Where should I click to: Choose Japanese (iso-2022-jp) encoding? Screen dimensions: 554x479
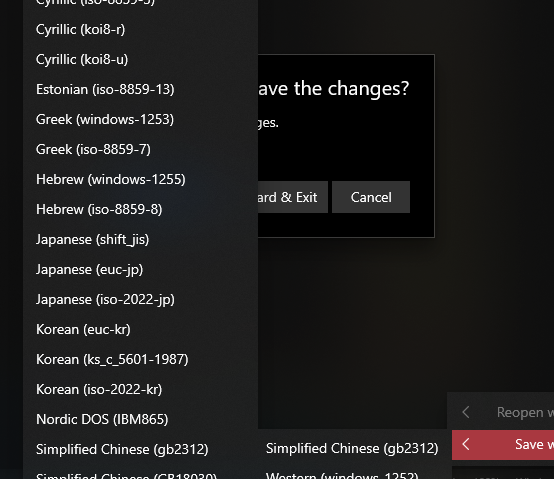click(140, 300)
